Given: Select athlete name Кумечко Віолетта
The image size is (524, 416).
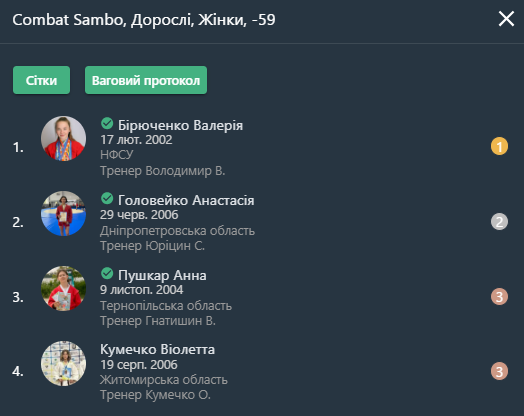Looking at the screenshot, I should [157, 350].
